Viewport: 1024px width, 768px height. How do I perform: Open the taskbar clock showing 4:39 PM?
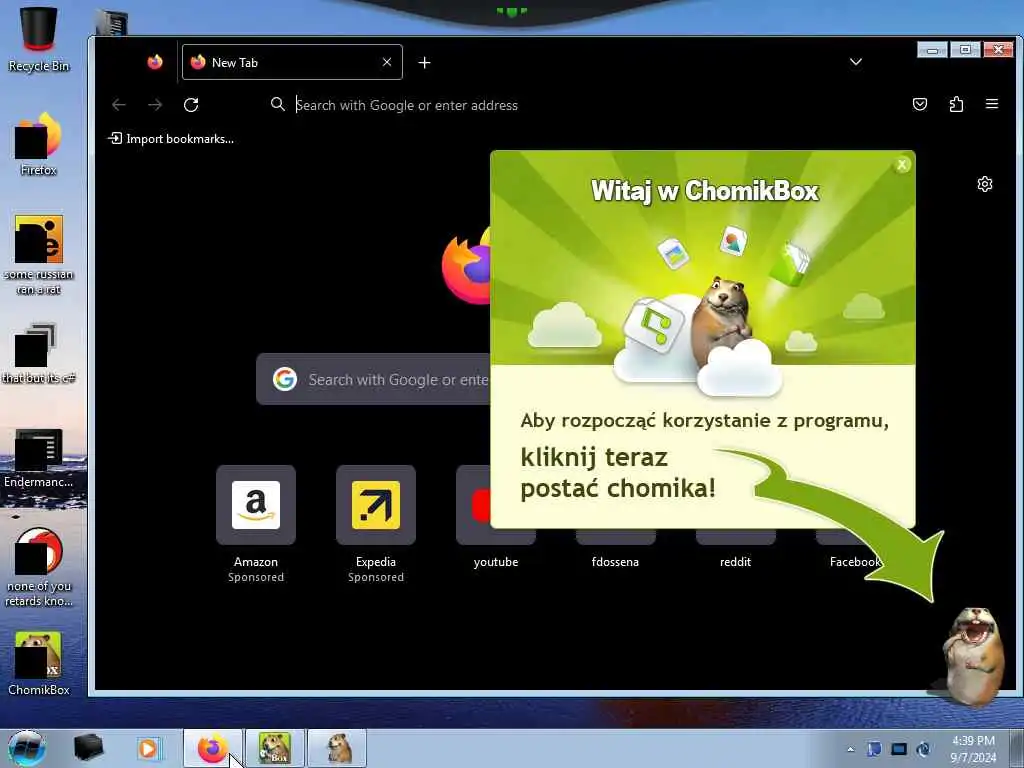(x=973, y=749)
